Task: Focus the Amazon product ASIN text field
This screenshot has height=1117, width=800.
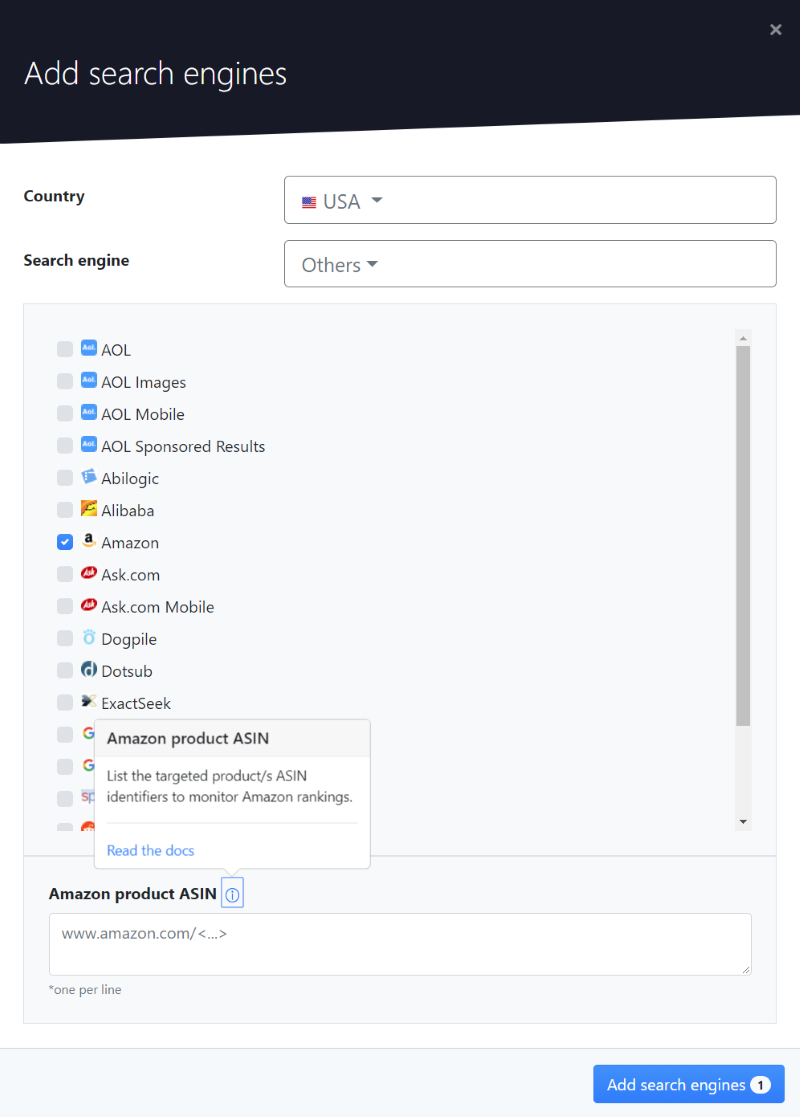Action: [400, 945]
